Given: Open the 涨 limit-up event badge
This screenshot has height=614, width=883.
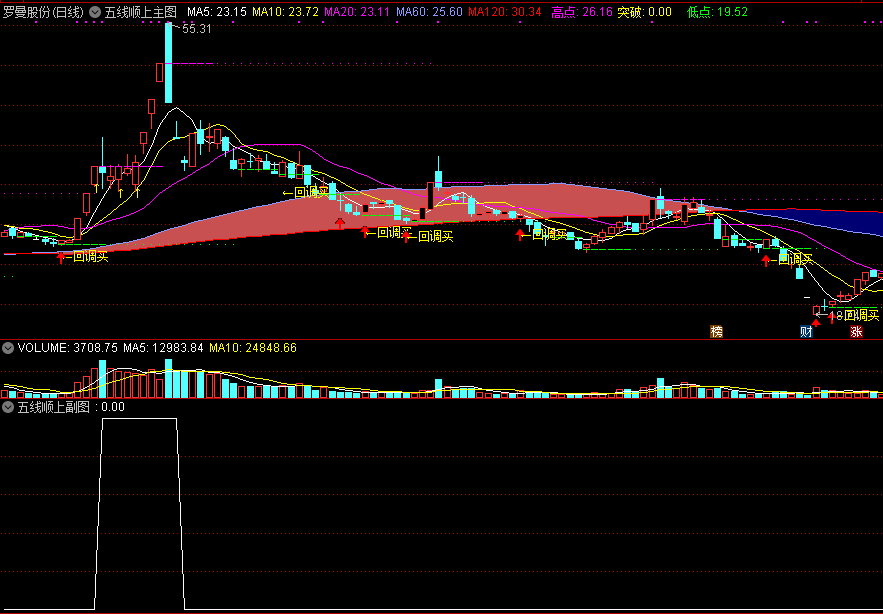Looking at the screenshot, I should (x=856, y=332).
